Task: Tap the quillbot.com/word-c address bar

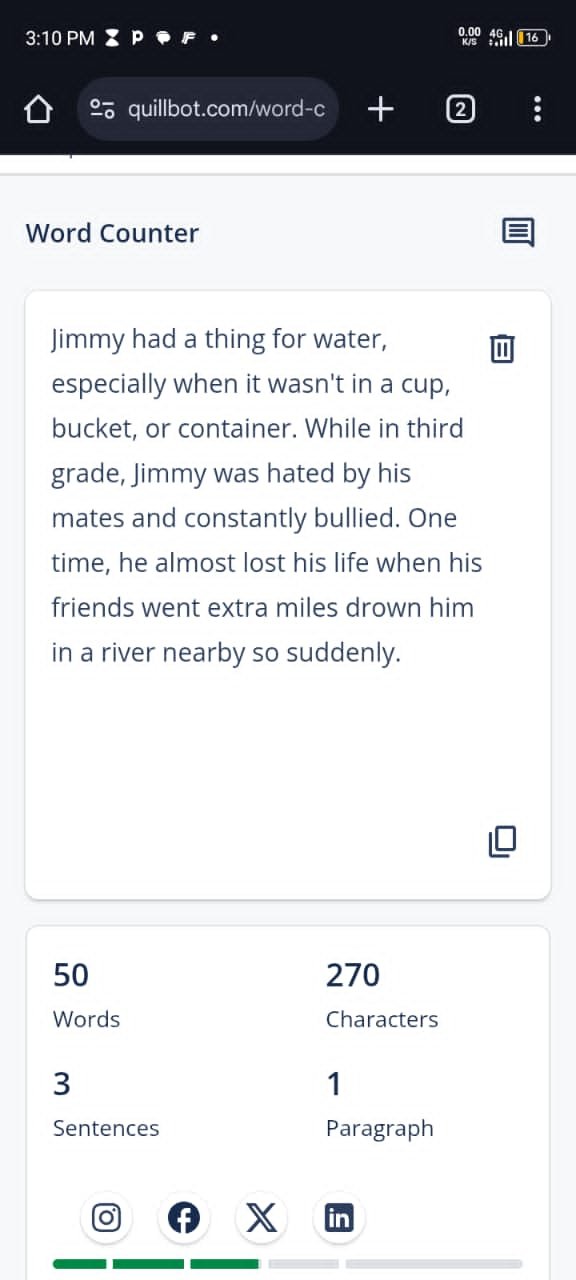Action: (208, 109)
